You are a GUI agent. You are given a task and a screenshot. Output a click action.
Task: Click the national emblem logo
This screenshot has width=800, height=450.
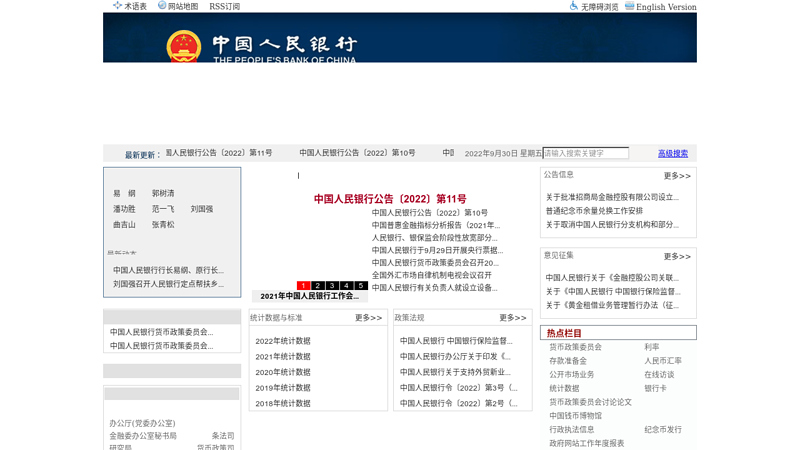tap(184, 46)
